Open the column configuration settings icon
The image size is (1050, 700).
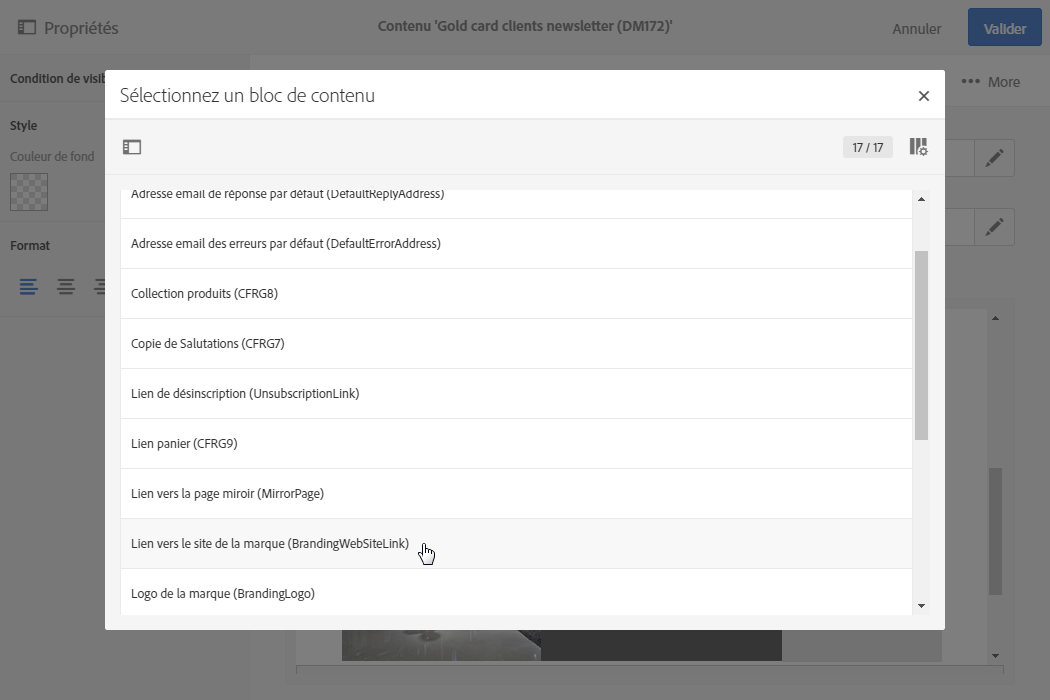click(x=918, y=147)
